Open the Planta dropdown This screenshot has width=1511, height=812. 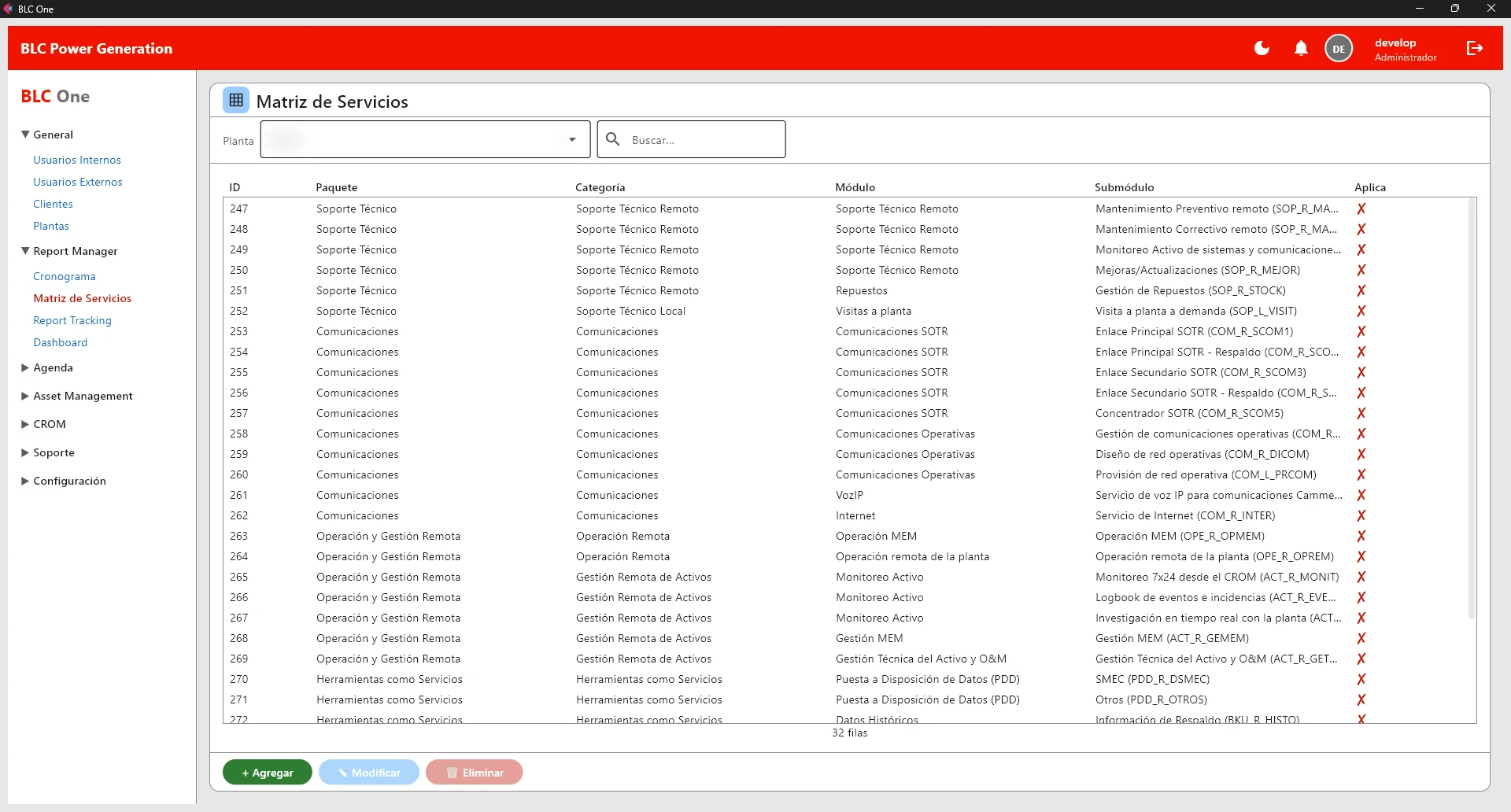tap(425, 139)
